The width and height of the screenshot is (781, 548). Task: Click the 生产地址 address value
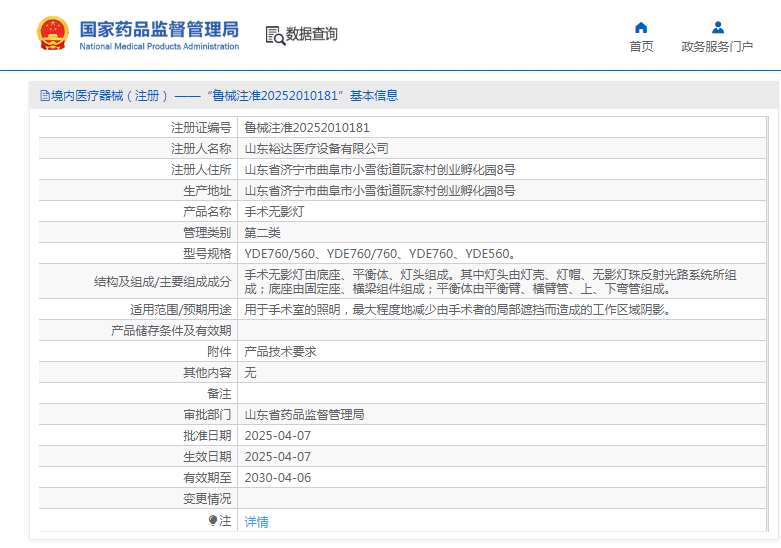pyautogui.click(x=380, y=191)
